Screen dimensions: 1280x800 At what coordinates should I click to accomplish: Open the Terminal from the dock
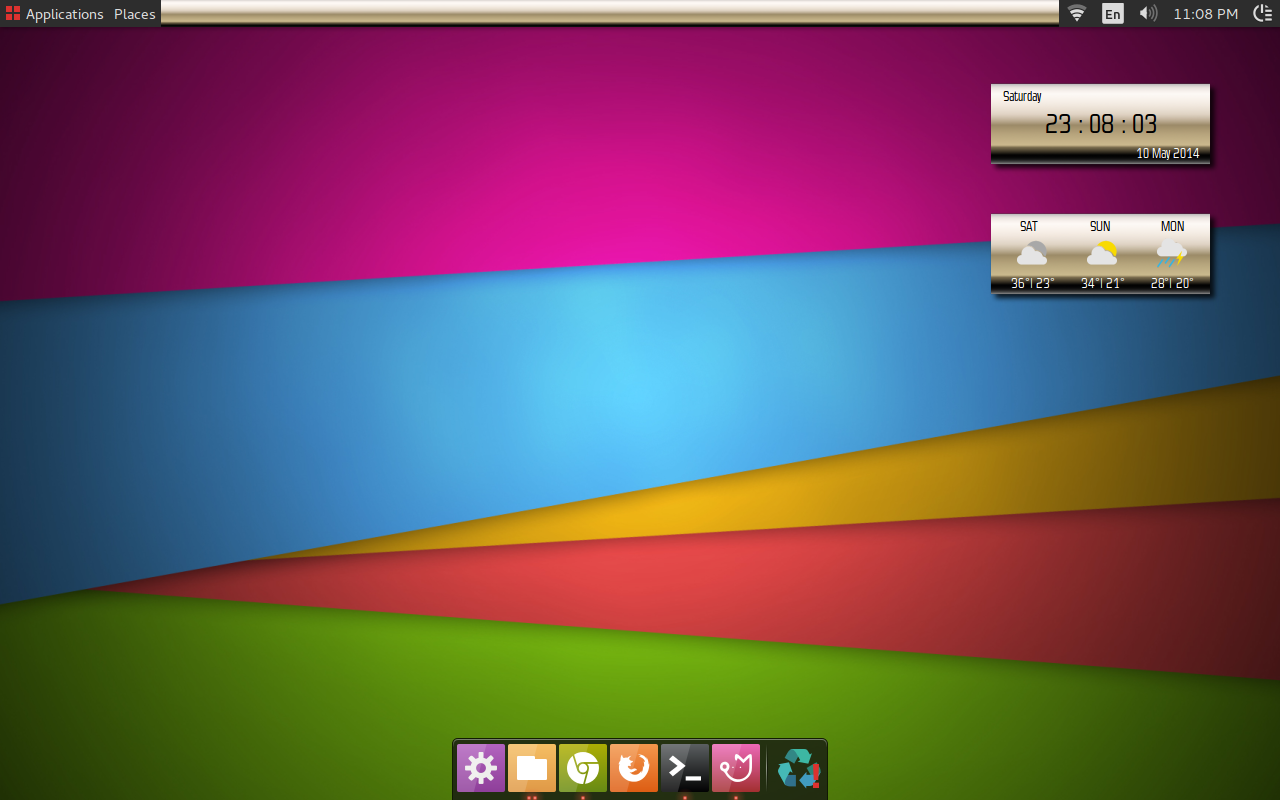[685, 768]
